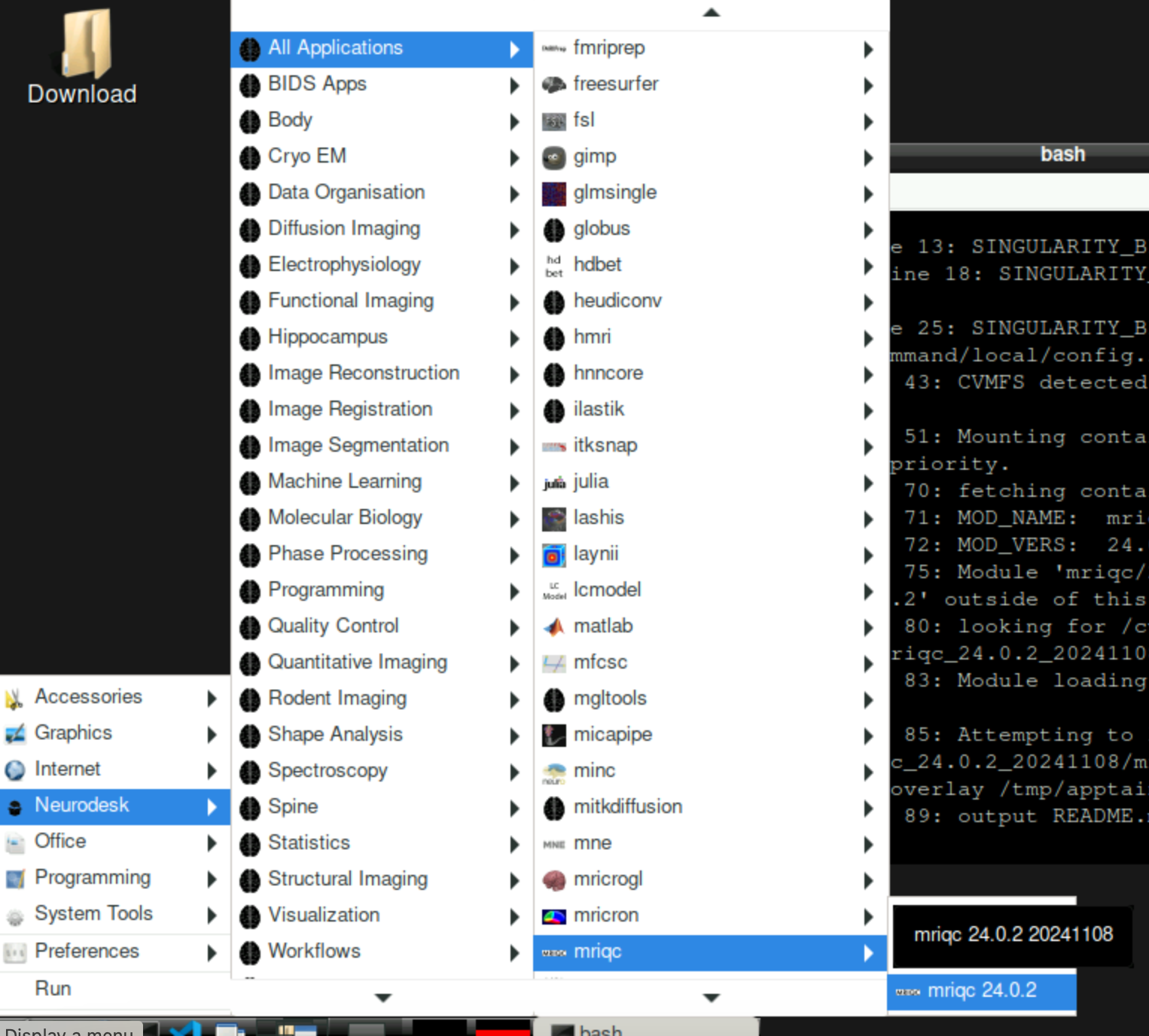Viewport: 1149px width, 1036px height.
Task: Click the bash taskbar button
Action: coord(645,1028)
